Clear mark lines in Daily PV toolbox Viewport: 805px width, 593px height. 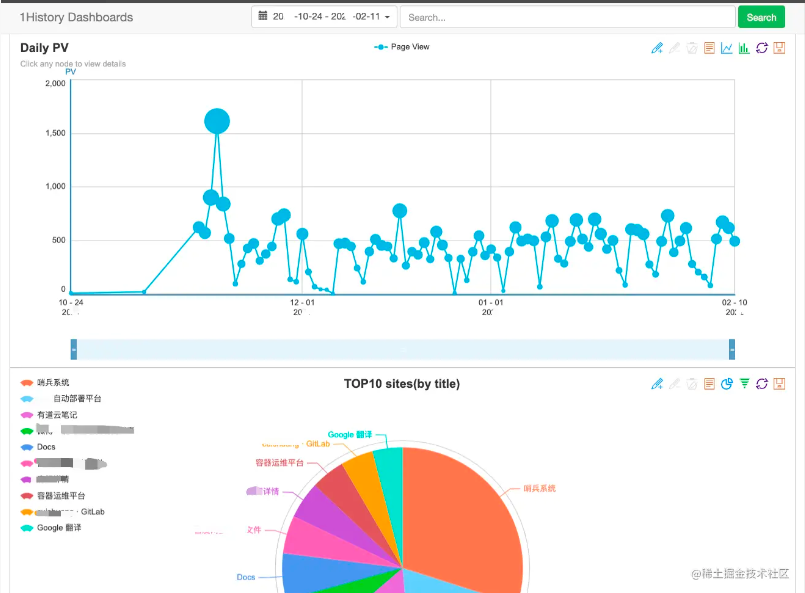tap(692, 48)
